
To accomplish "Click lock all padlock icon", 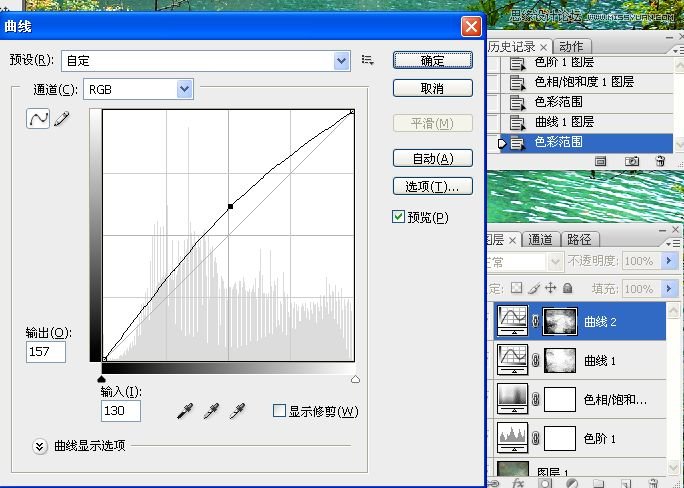I will [x=568, y=288].
